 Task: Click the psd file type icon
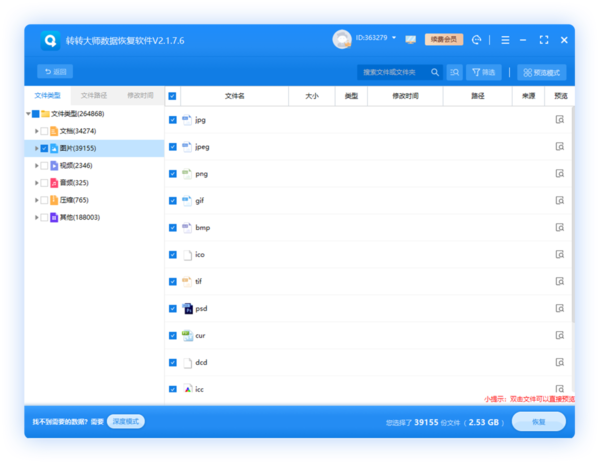point(186,309)
